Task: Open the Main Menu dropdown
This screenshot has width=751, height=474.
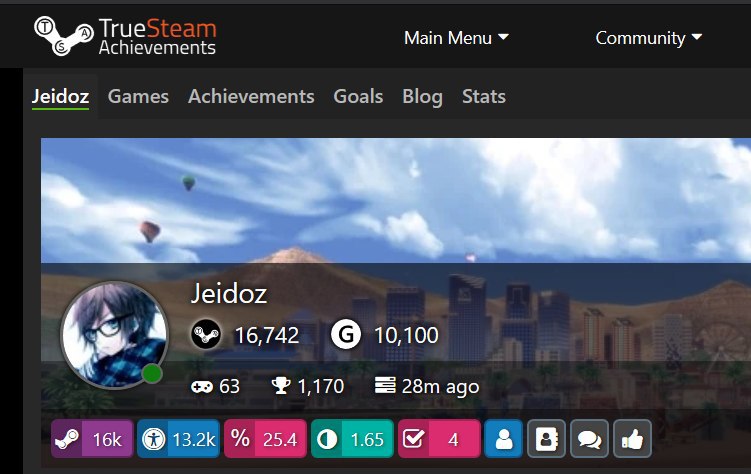Action: (456, 38)
